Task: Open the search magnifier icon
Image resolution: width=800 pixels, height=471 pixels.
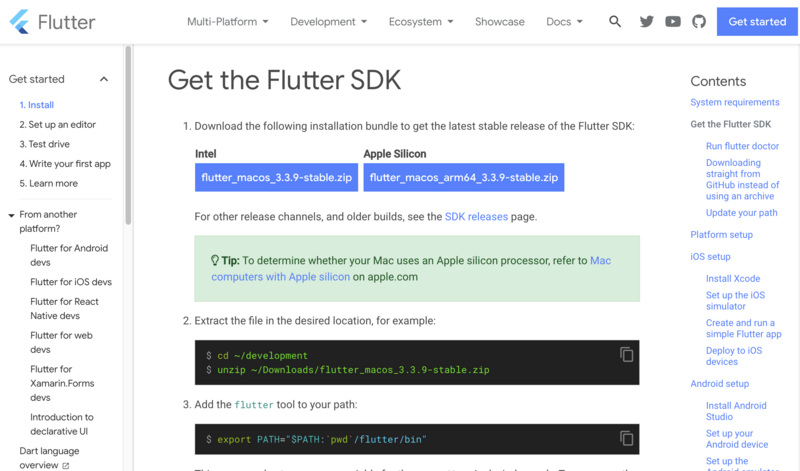Action: (x=615, y=21)
